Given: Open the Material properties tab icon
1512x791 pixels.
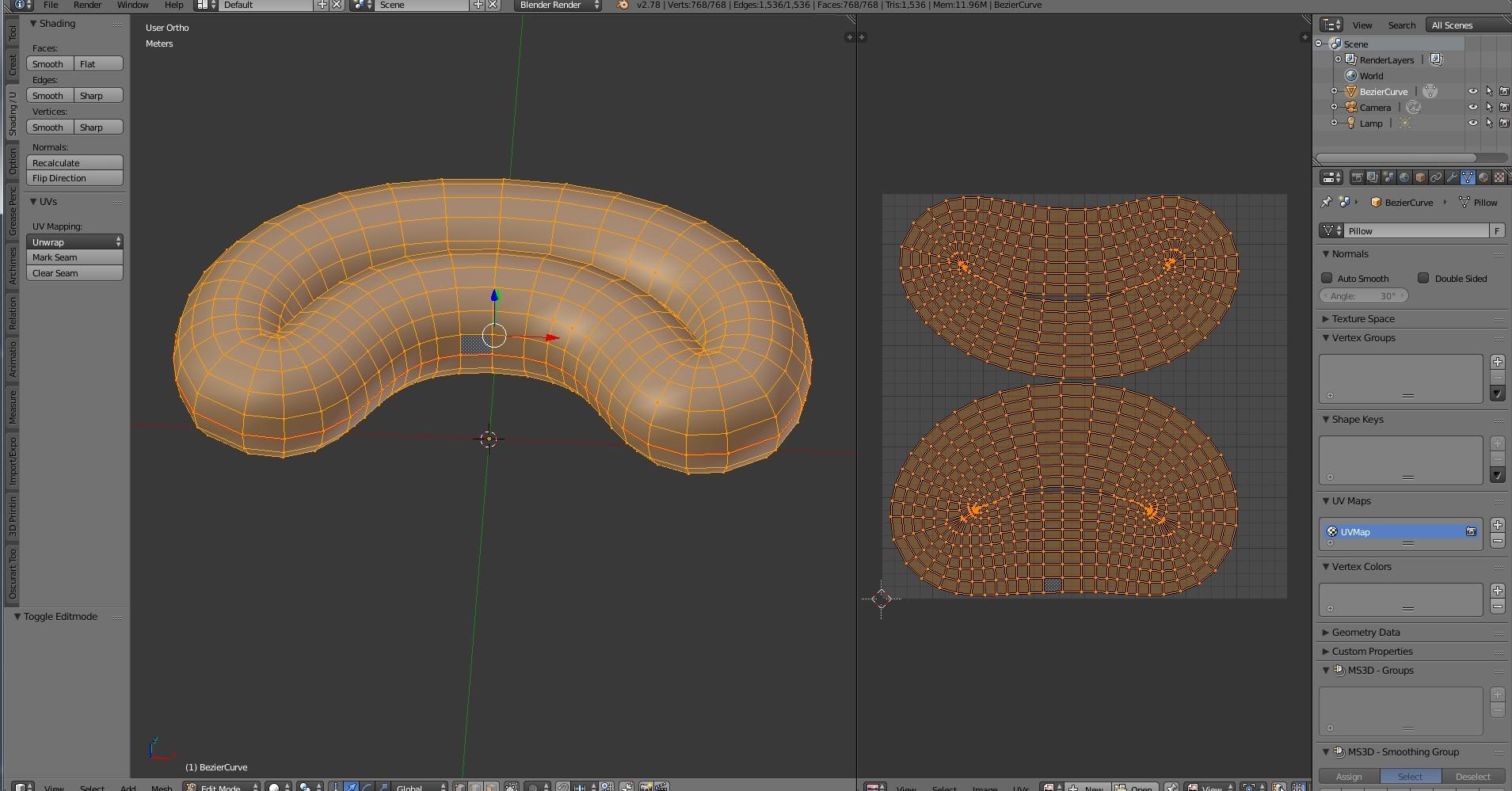Looking at the screenshot, I should pyautogui.click(x=1483, y=177).
